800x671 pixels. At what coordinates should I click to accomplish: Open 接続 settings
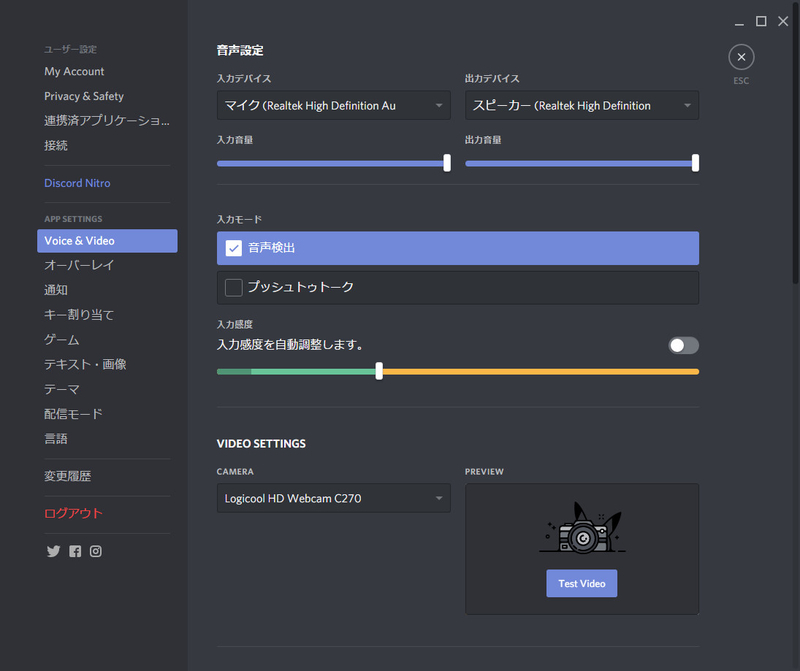56,145
